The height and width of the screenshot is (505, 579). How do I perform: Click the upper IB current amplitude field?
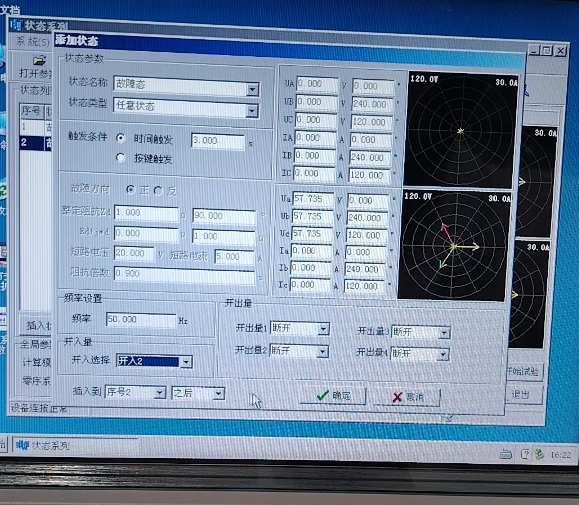315,156
